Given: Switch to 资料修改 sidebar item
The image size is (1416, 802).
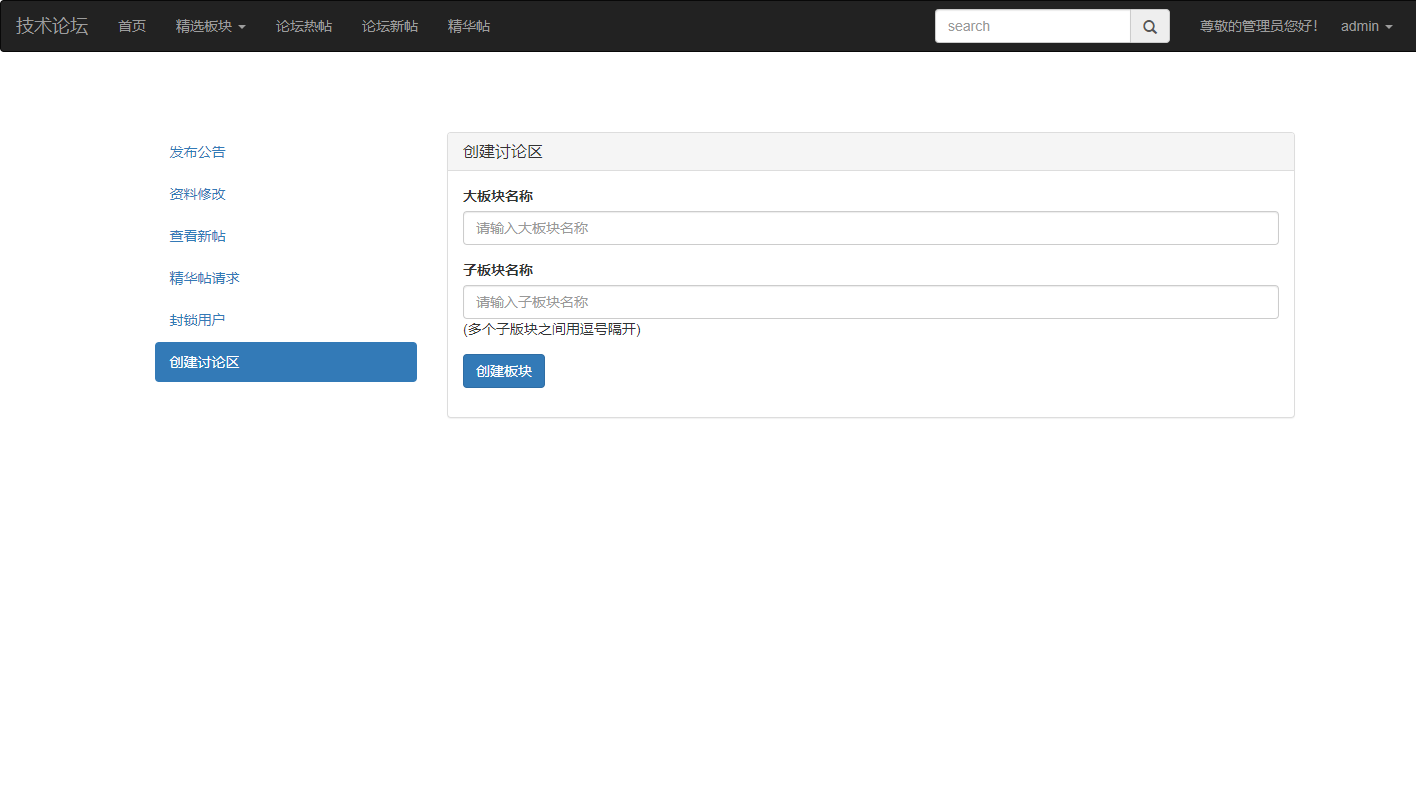Looking at the screenshot, I should [198, 194].
